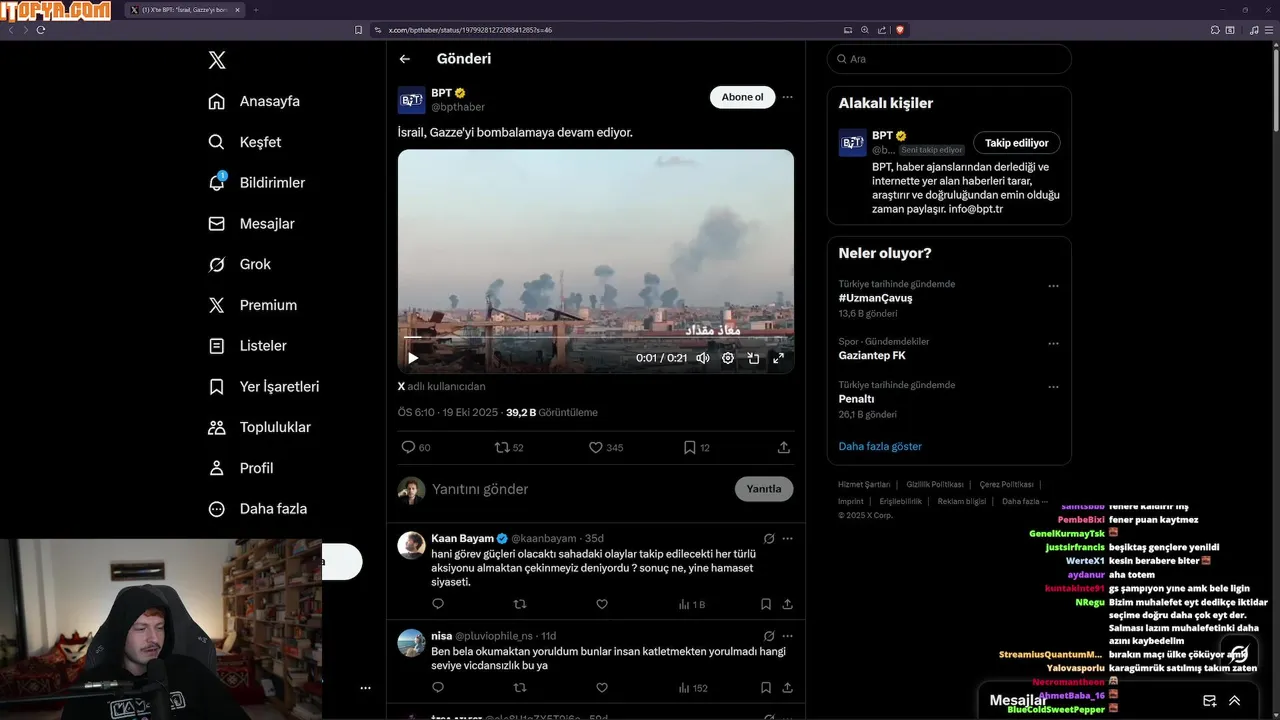Image resolution: width=1280 pixels, height=720 pixels.
Task: Click the Brave shields icon in address bar
Action: (899, 30)
